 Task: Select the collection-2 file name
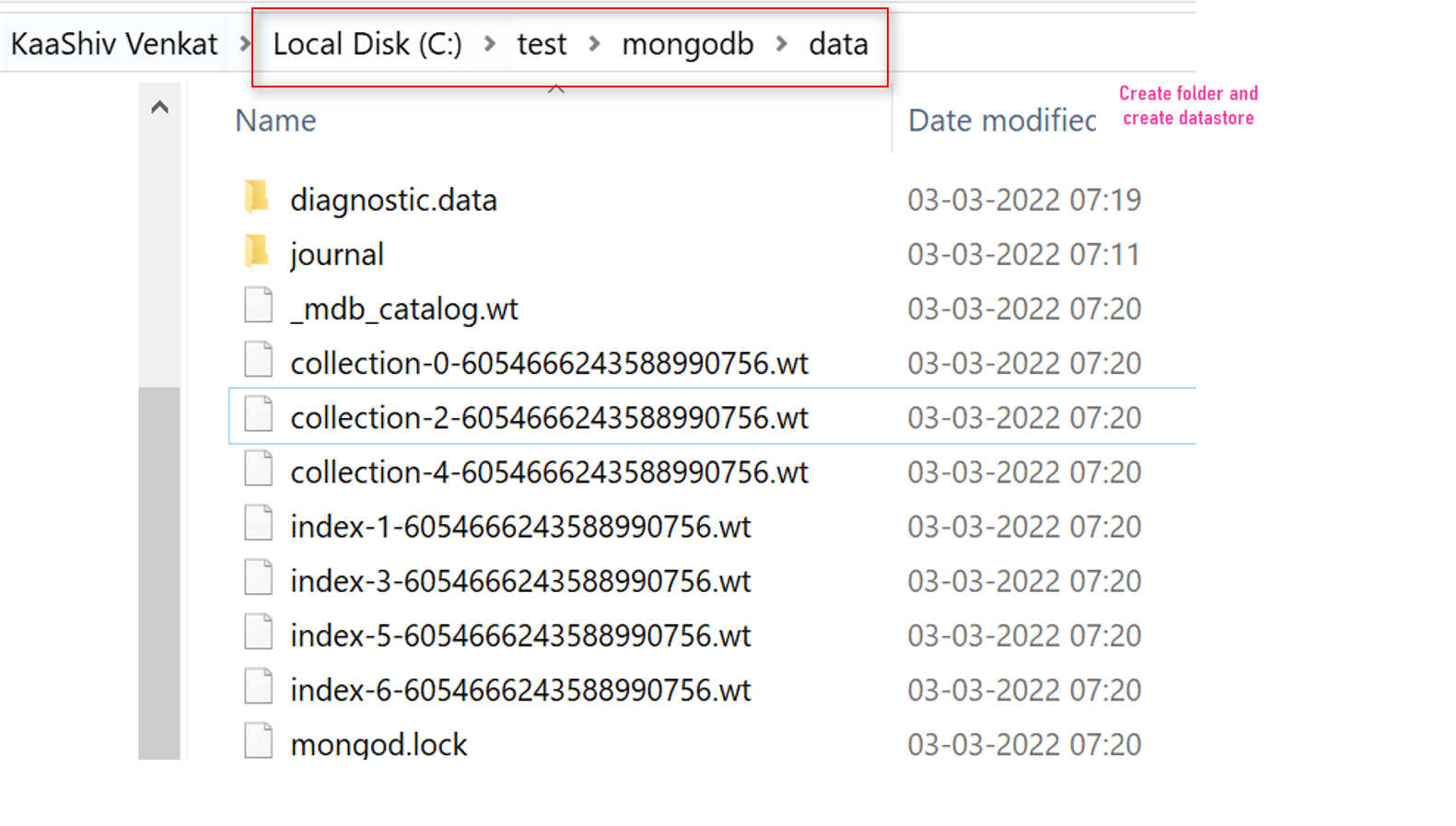[x=549, y=417]
